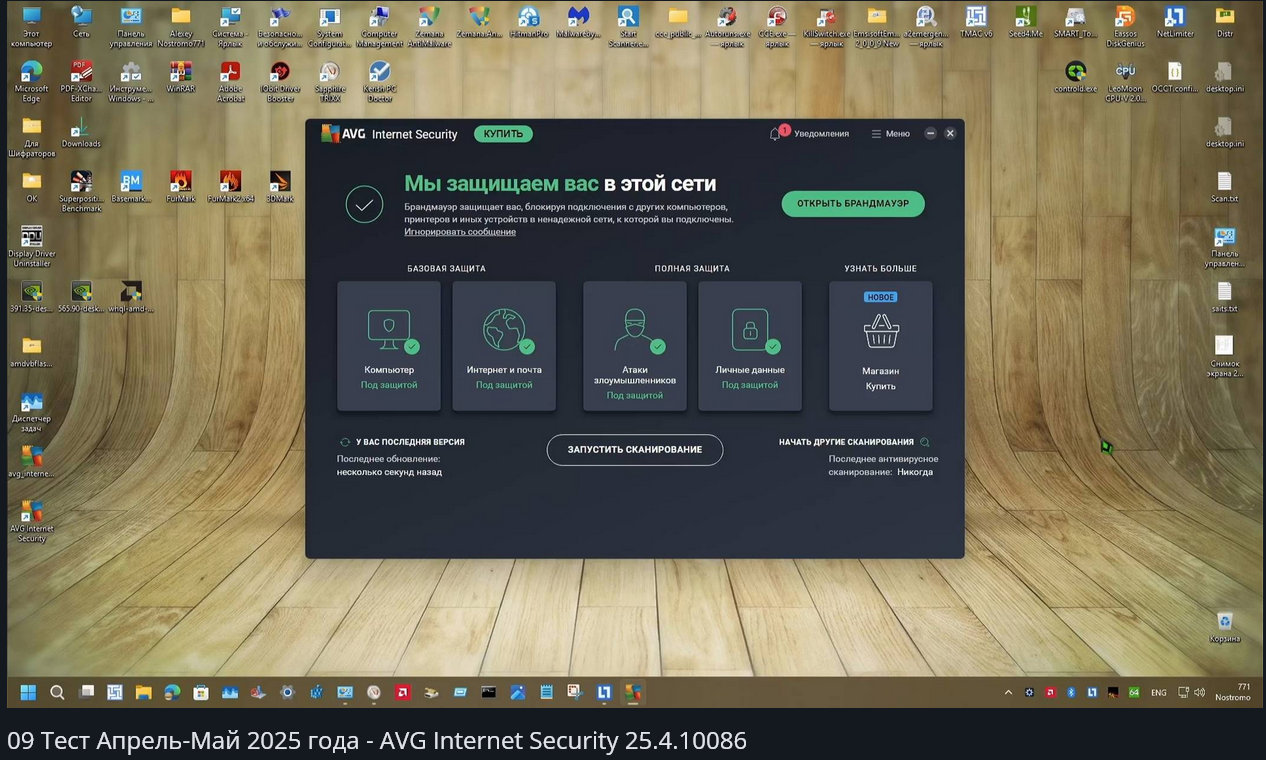The image size is (1266, 760).
Task: Click У ВАС ПОСЛЕДНЯЯ ВЕРСИЯ text
Action: (410, 442)
